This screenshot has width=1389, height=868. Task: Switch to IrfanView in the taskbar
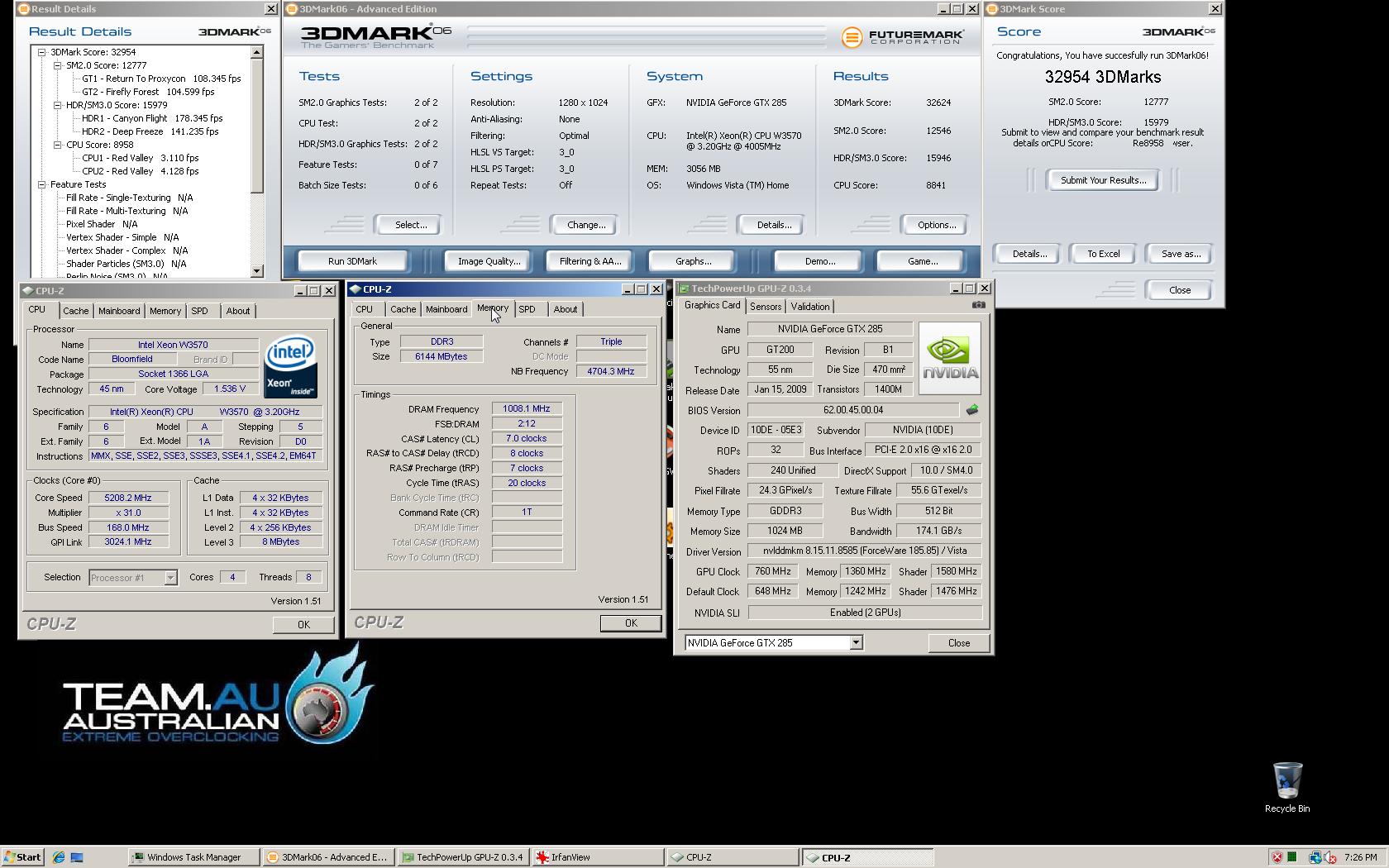(x=598, y=857)
